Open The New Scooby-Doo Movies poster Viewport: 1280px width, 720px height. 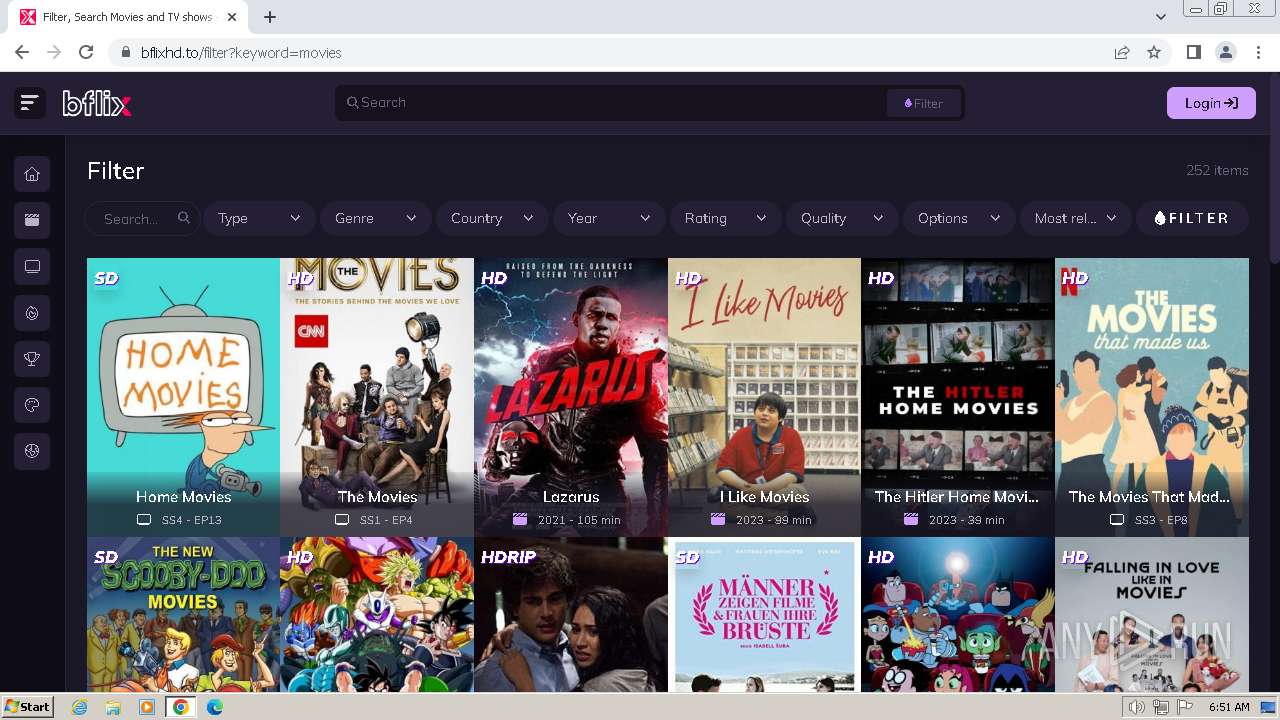183,614
